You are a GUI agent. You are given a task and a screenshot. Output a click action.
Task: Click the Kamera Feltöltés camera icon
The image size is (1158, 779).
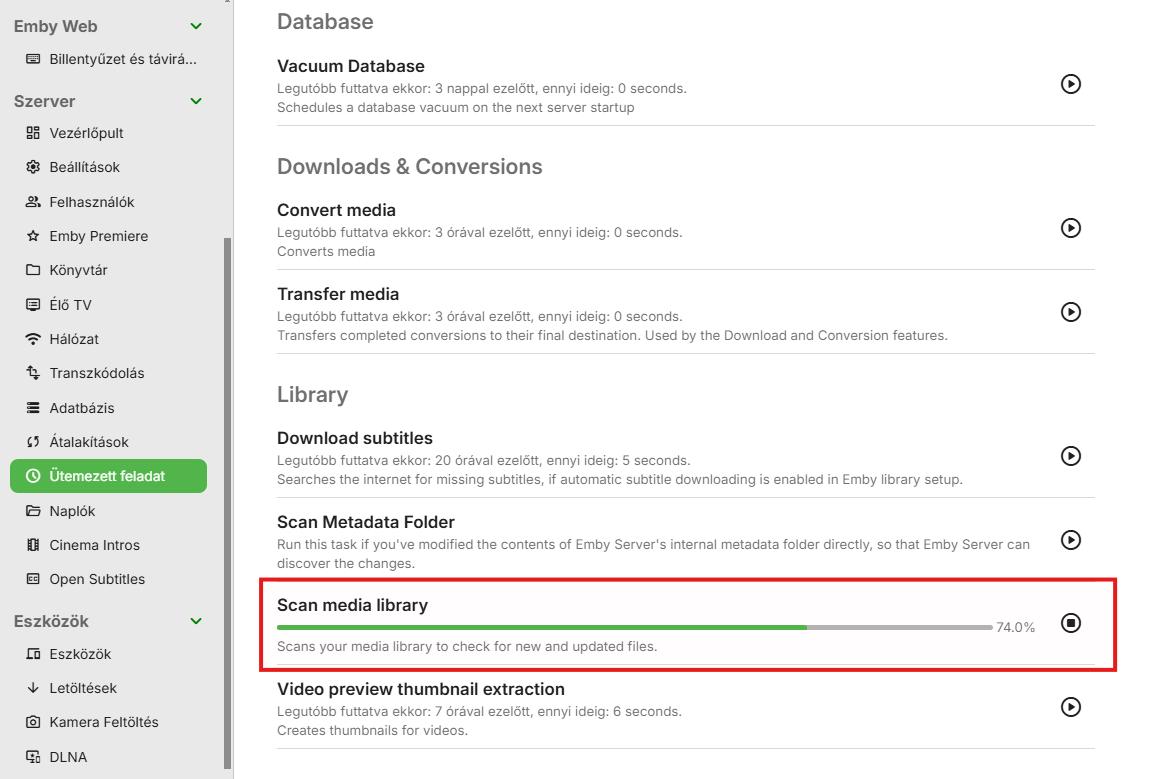tap(33, 722)
